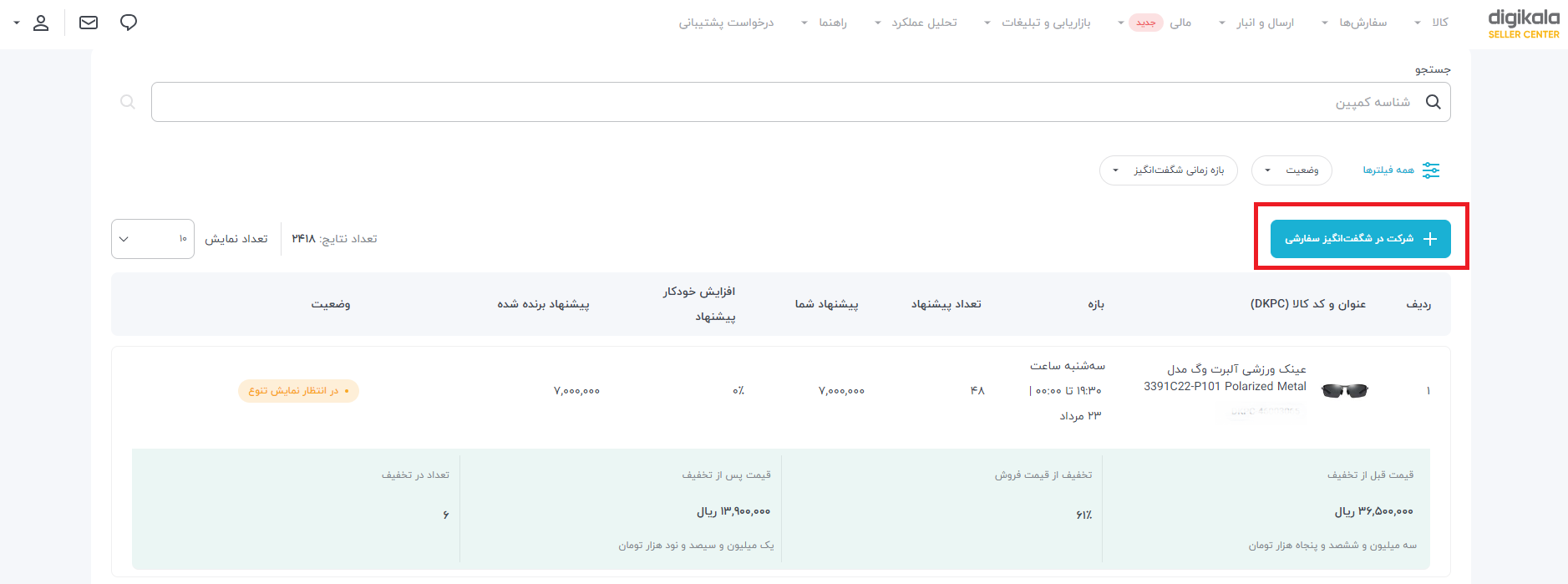Click column header افزایش خودکار پیشنهاد
Image resolution: width=1568 pixels, height=584 pixels.
click(699, 304)
